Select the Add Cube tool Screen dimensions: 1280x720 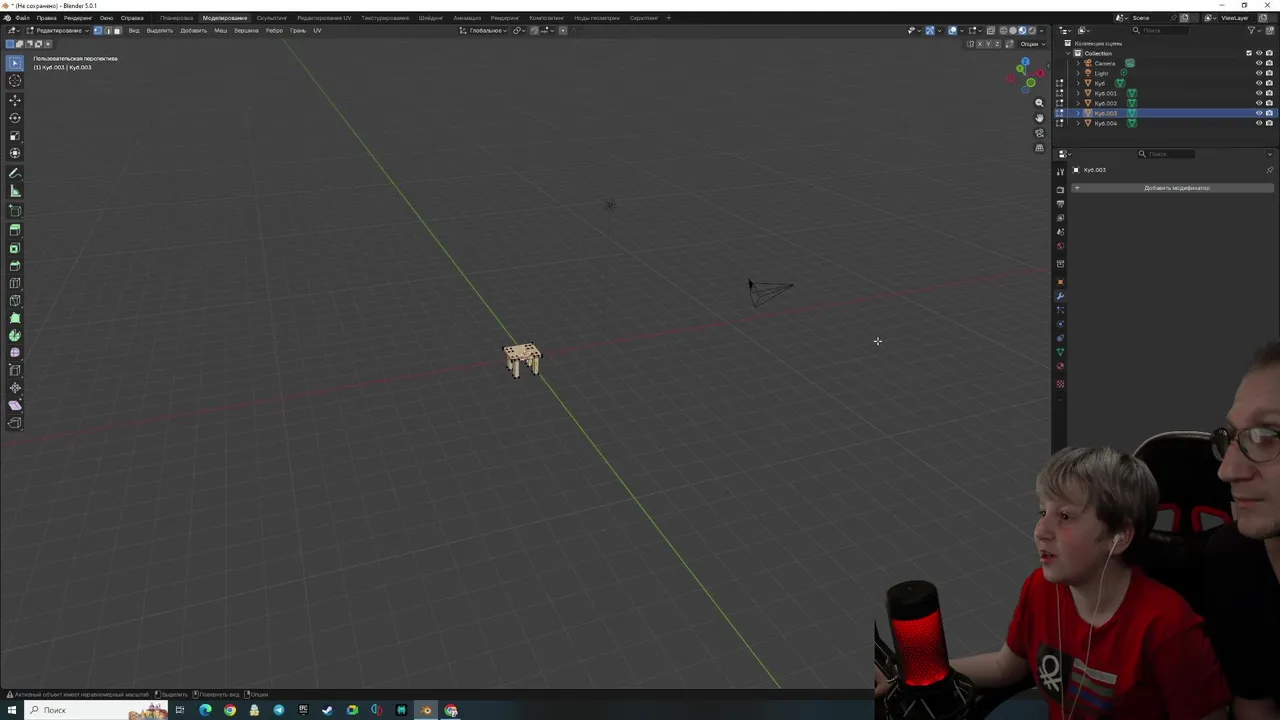pyautogui.click(x=15, y=211)
